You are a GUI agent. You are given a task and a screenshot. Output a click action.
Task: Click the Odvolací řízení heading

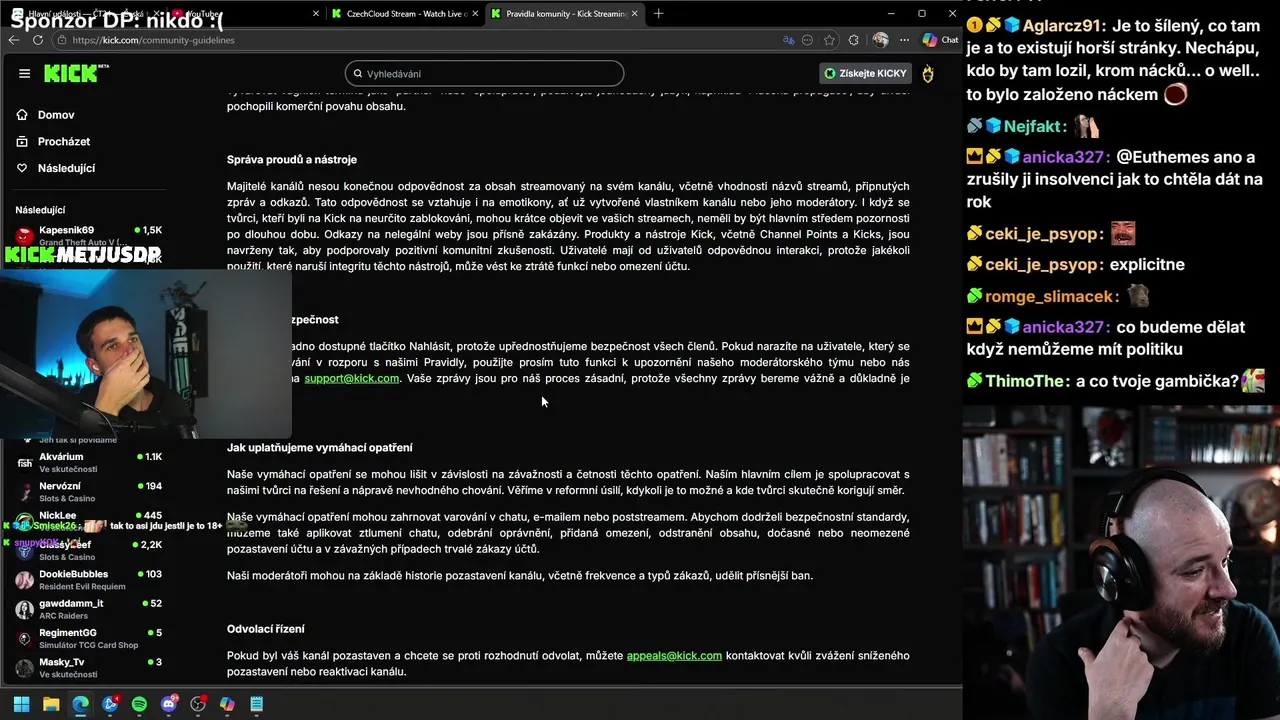pyautogui.click(x=265, y=628)
